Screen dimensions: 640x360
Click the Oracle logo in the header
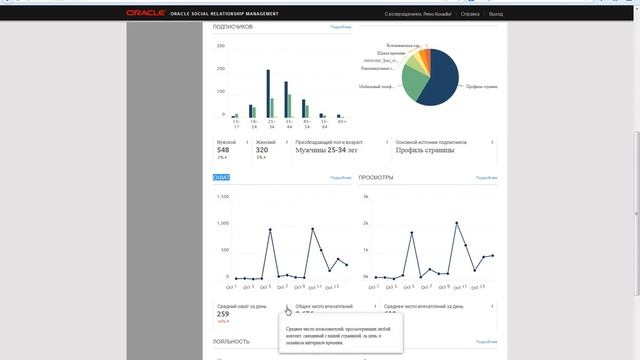click(145, 13)
